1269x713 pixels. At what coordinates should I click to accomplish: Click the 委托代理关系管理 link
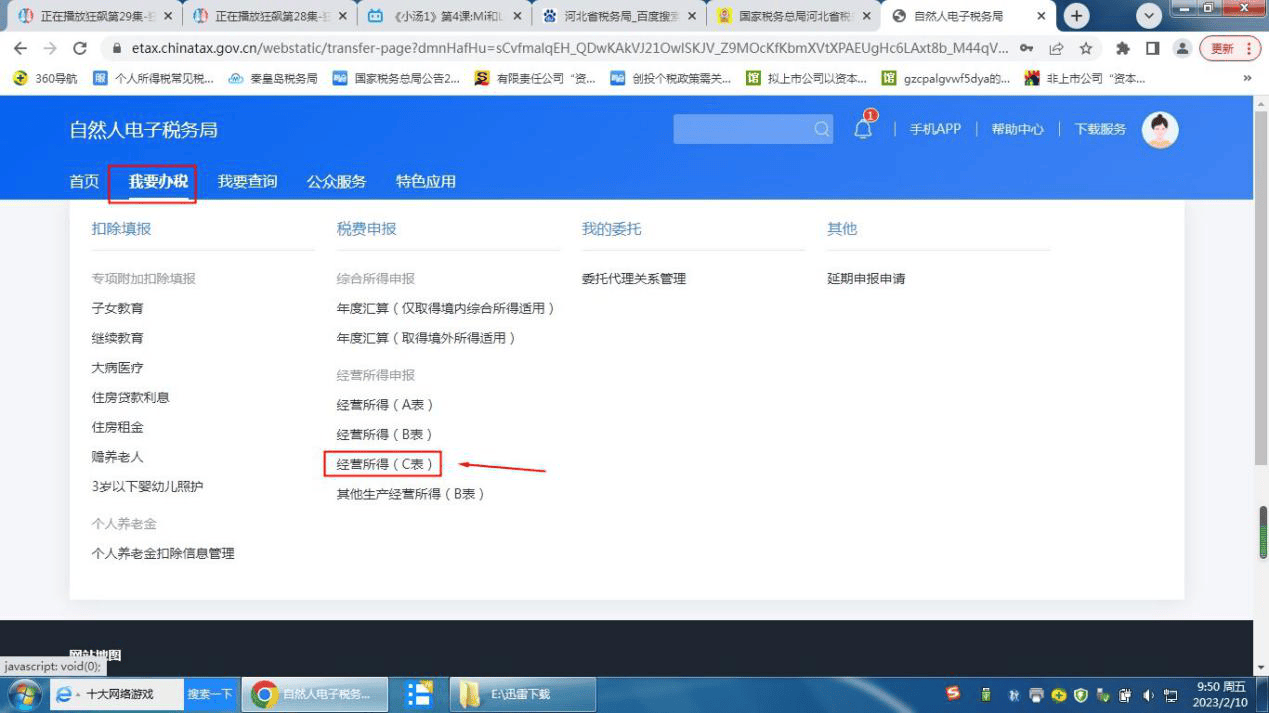coord(635,279)
